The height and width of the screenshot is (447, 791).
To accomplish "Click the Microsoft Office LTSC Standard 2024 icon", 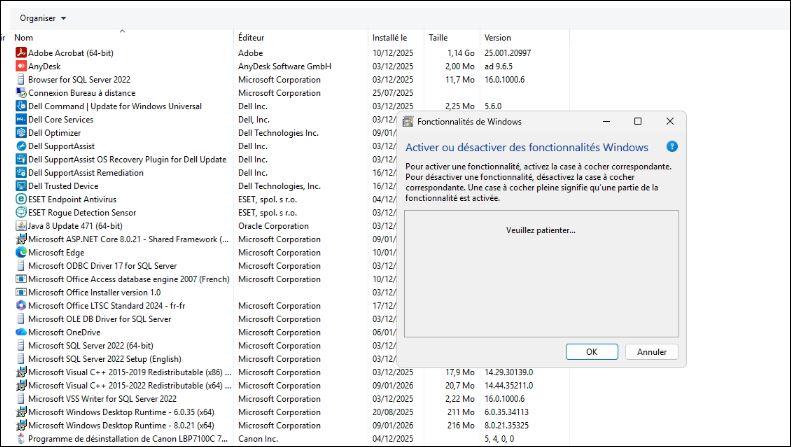I will (x=20, y=305).
